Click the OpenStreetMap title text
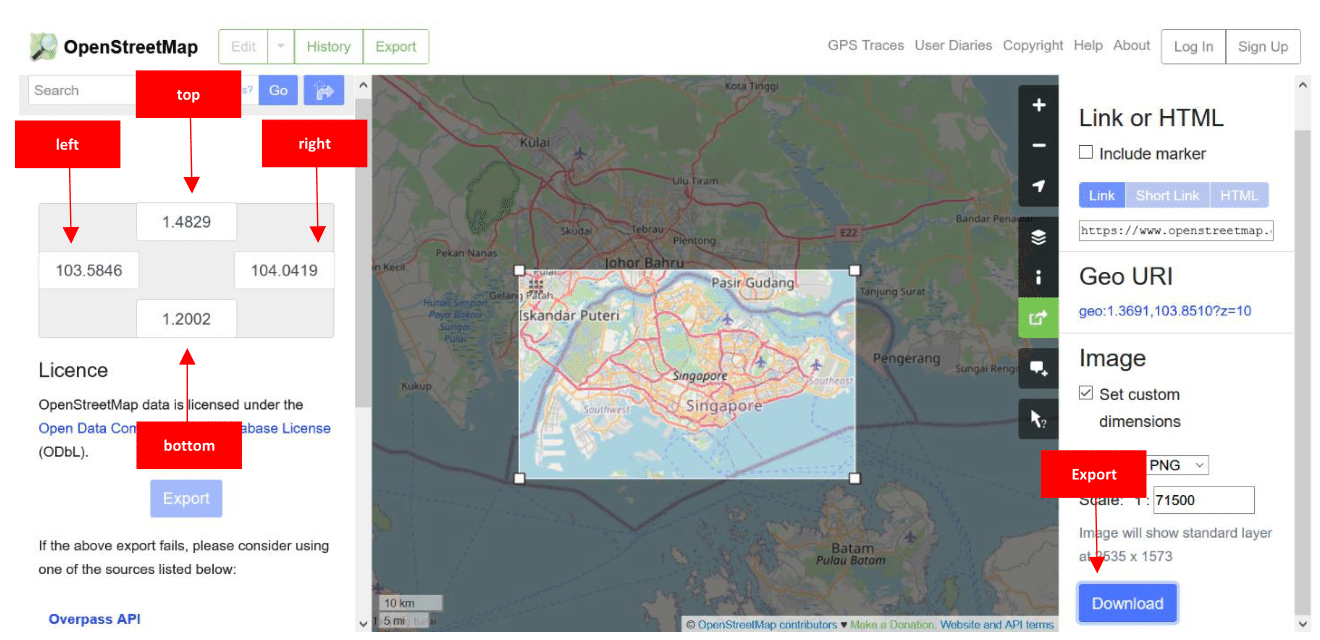1320x640 pixels. (x=131, y=47)
